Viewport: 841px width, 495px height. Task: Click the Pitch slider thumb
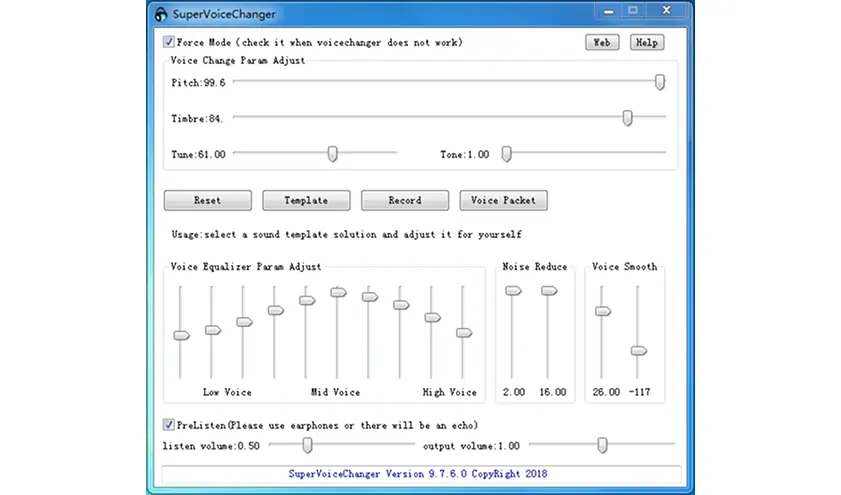click(x=660, y=82)
